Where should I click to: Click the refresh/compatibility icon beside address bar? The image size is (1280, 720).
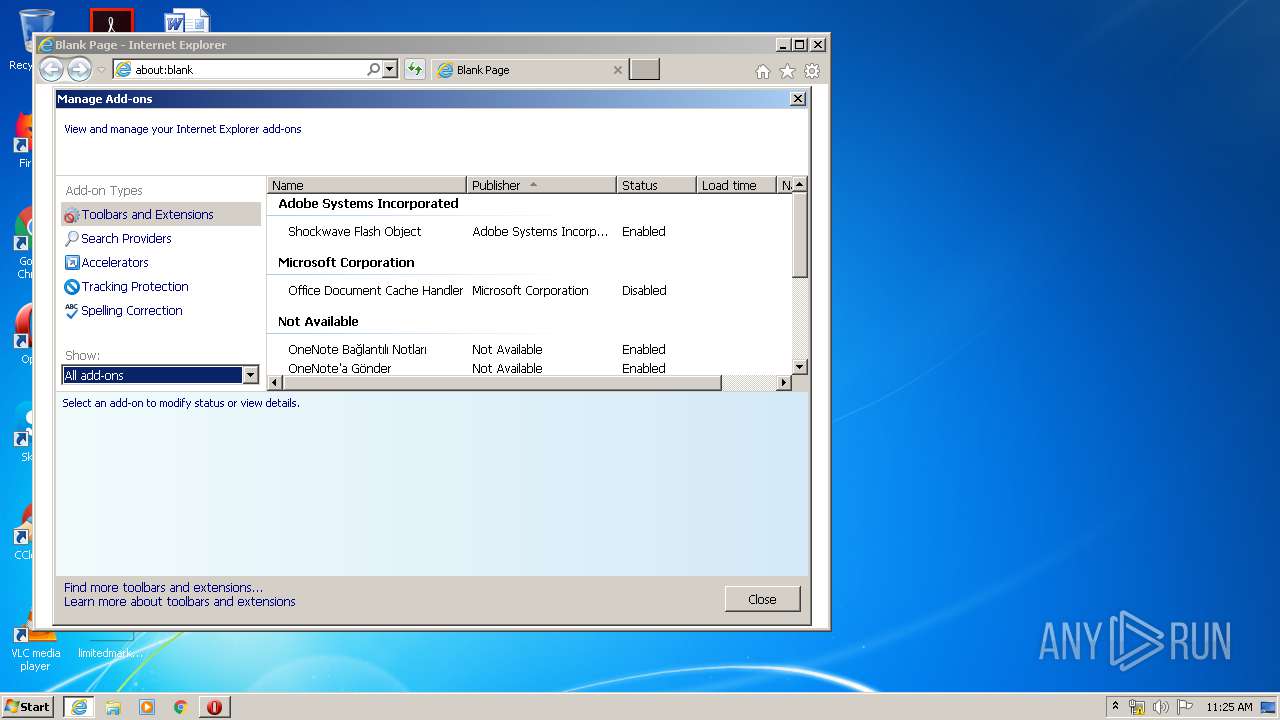pyautogui.click(x=414, y=69)
